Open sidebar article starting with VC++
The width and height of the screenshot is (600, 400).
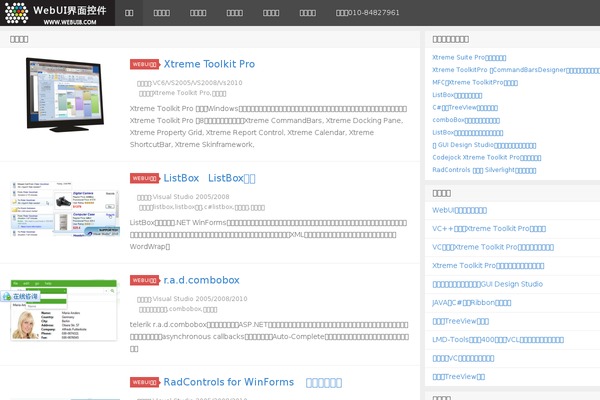(x=489, y=229)
